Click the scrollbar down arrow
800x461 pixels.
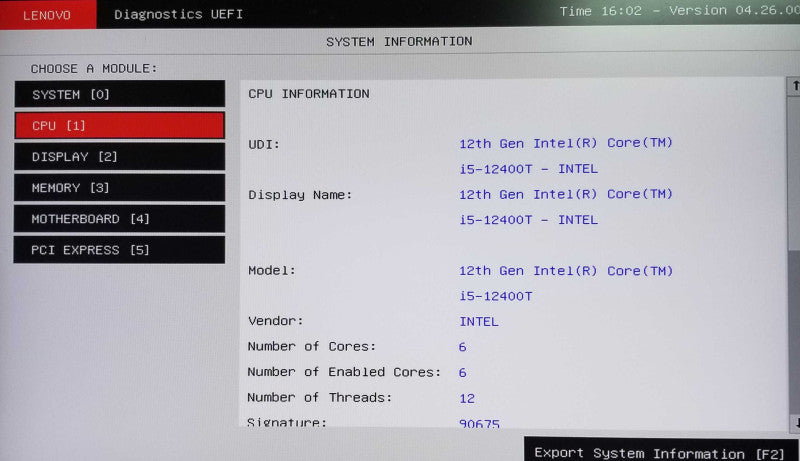[795, 422]
